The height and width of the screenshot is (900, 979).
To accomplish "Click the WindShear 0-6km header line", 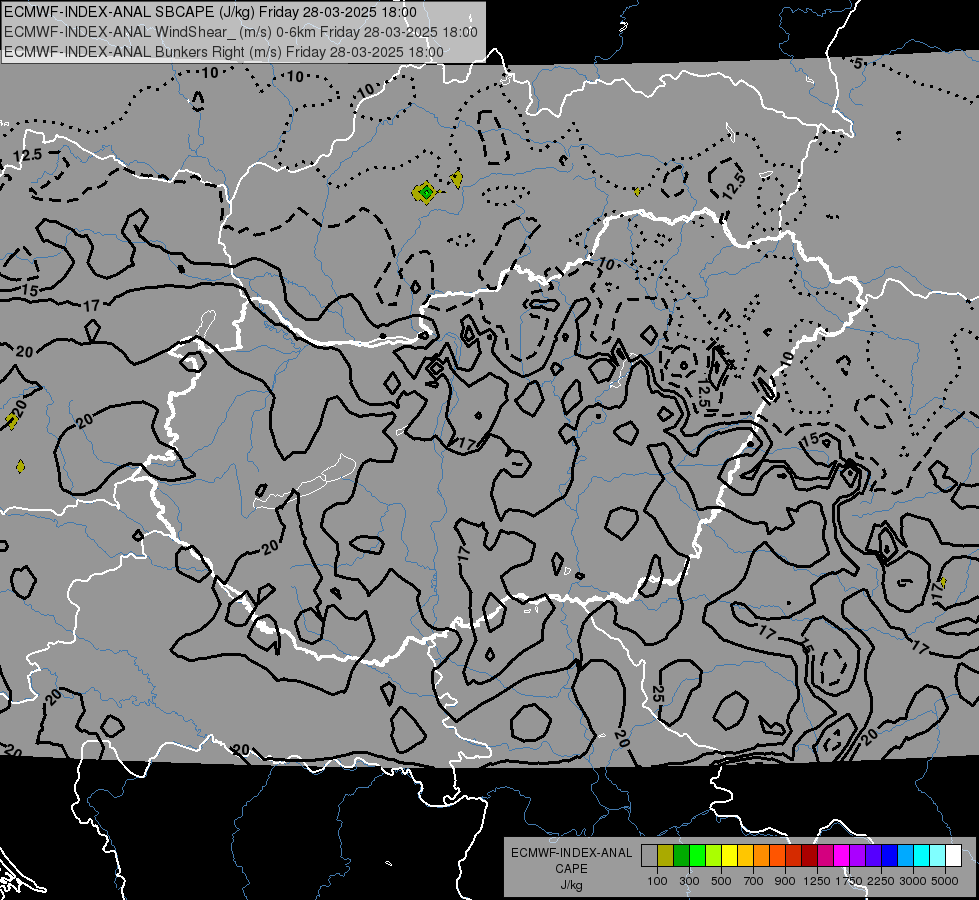I will point(240,32).
